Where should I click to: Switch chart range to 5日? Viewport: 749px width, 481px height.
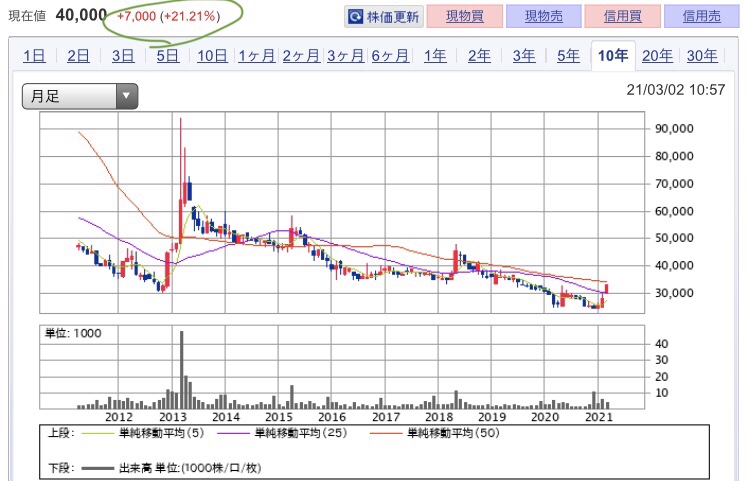click(168, 56)
